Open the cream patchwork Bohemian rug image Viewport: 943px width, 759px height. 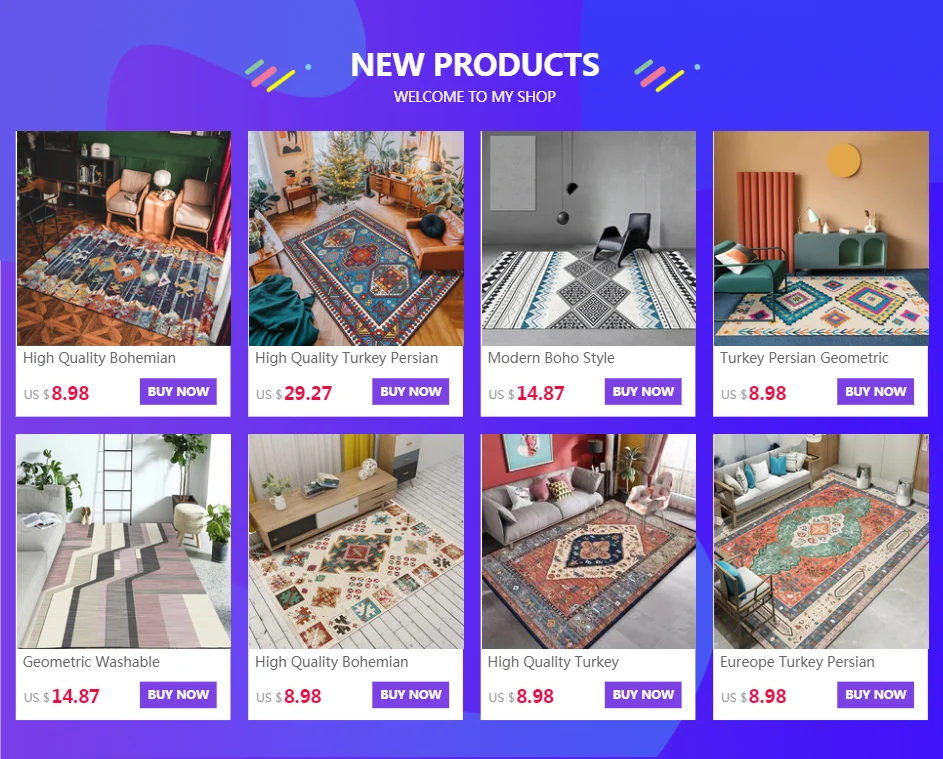pyautogui.click(x=356, y=541)
